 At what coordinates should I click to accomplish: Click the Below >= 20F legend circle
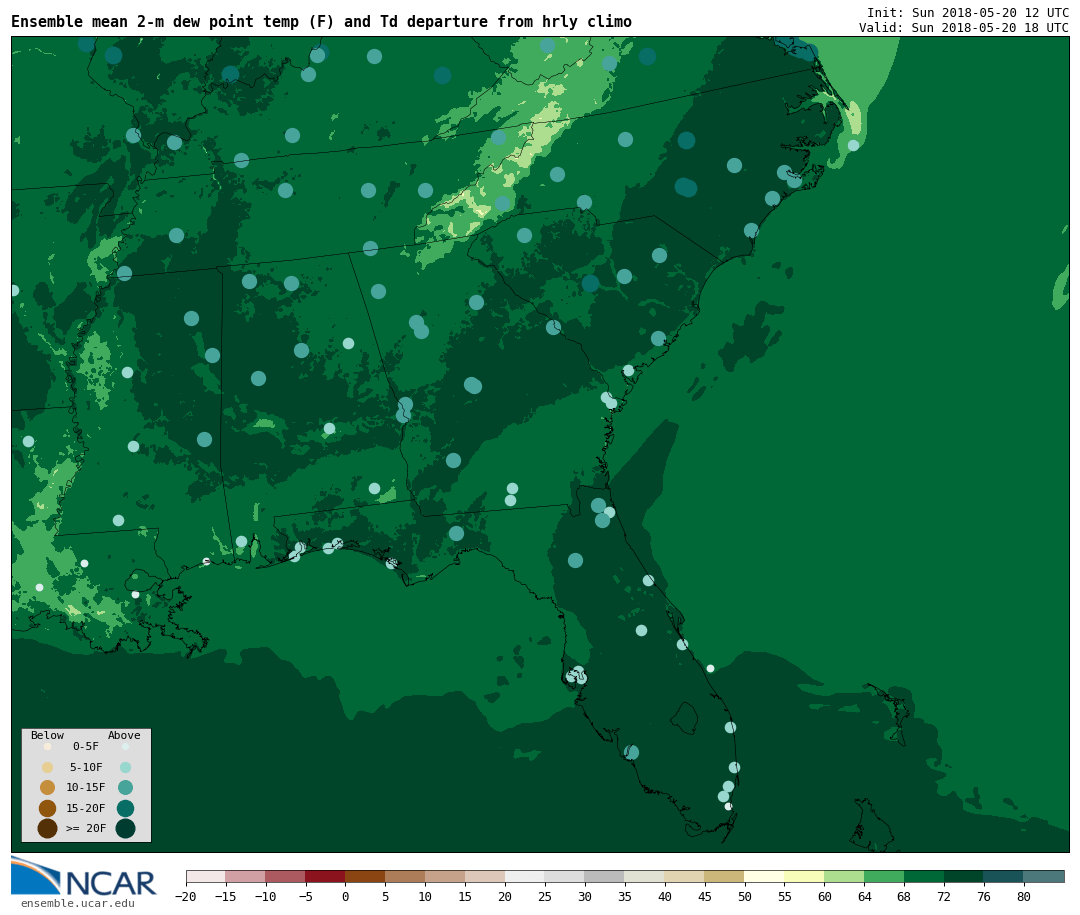click(47, 828)
